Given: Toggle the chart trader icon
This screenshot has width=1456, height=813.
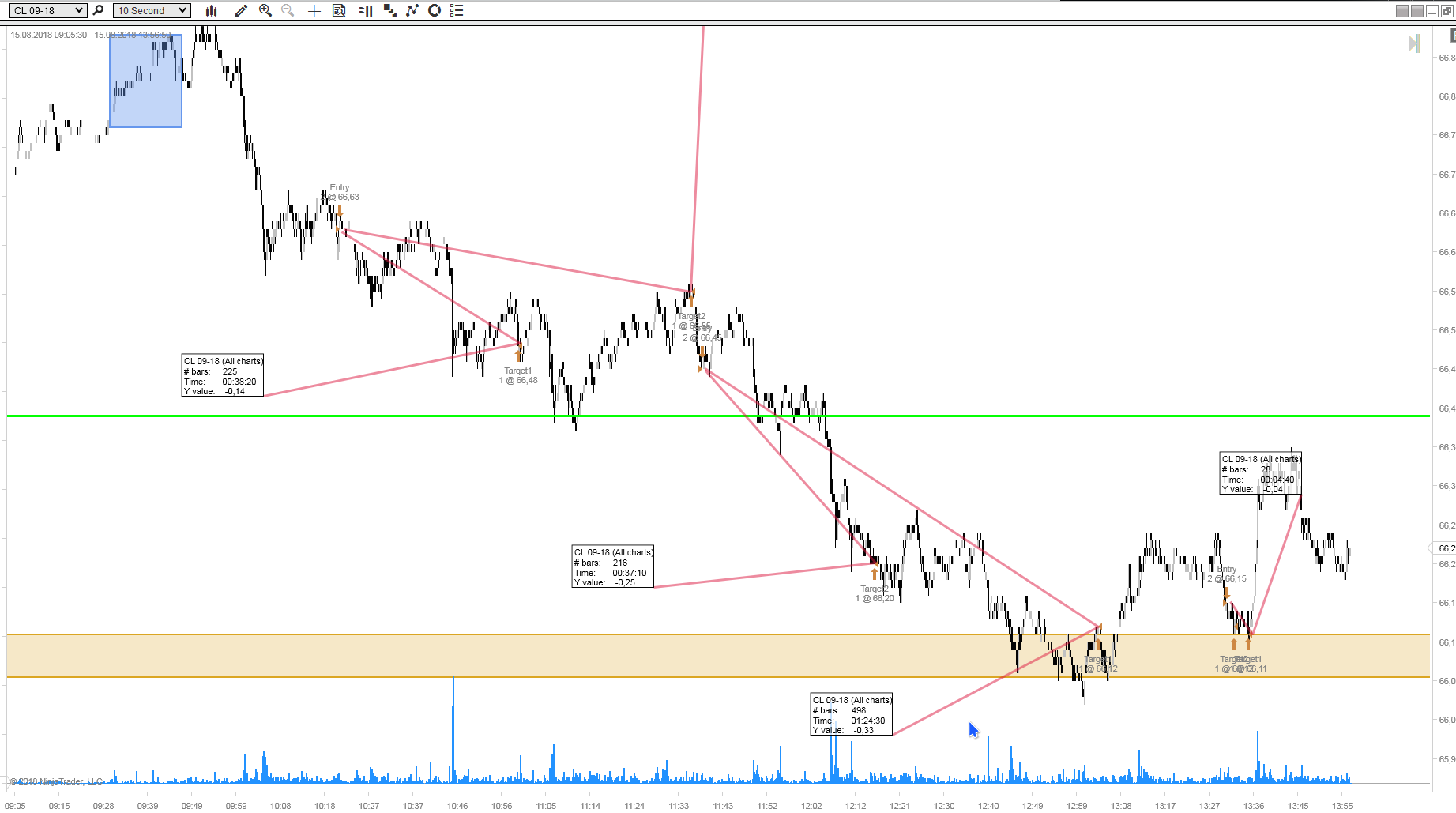Looking at the screenshot, I should (x=365, y=10).
